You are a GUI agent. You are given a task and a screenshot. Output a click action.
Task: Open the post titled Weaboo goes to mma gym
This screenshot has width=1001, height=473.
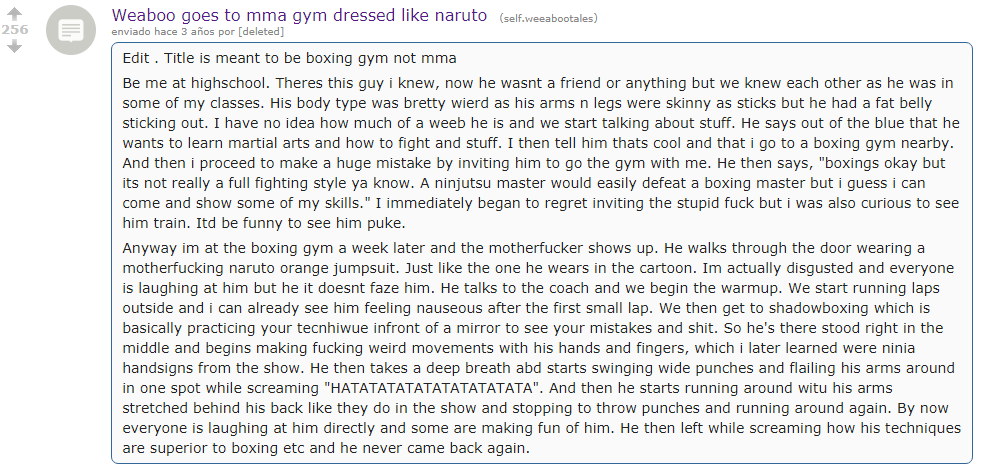299,15
